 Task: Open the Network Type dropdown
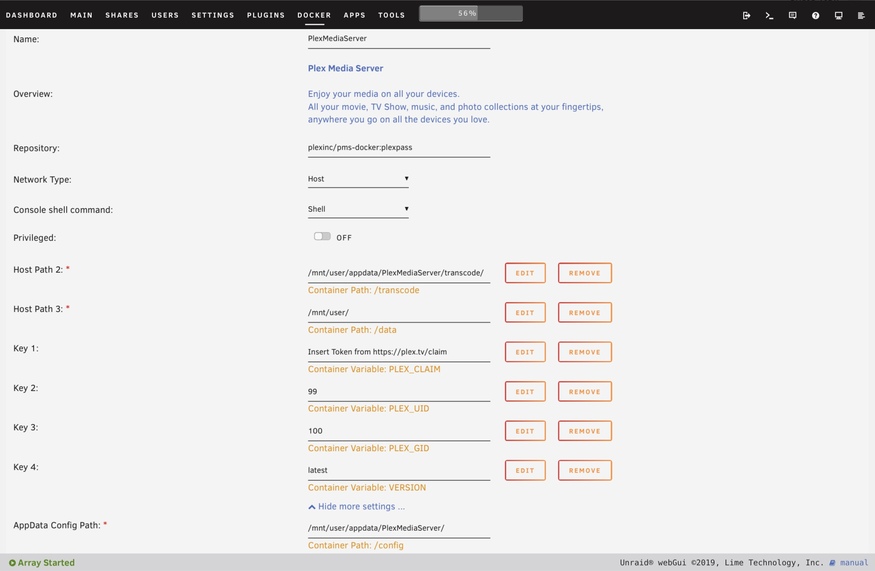pyautogui.click(x=358, y=179)
